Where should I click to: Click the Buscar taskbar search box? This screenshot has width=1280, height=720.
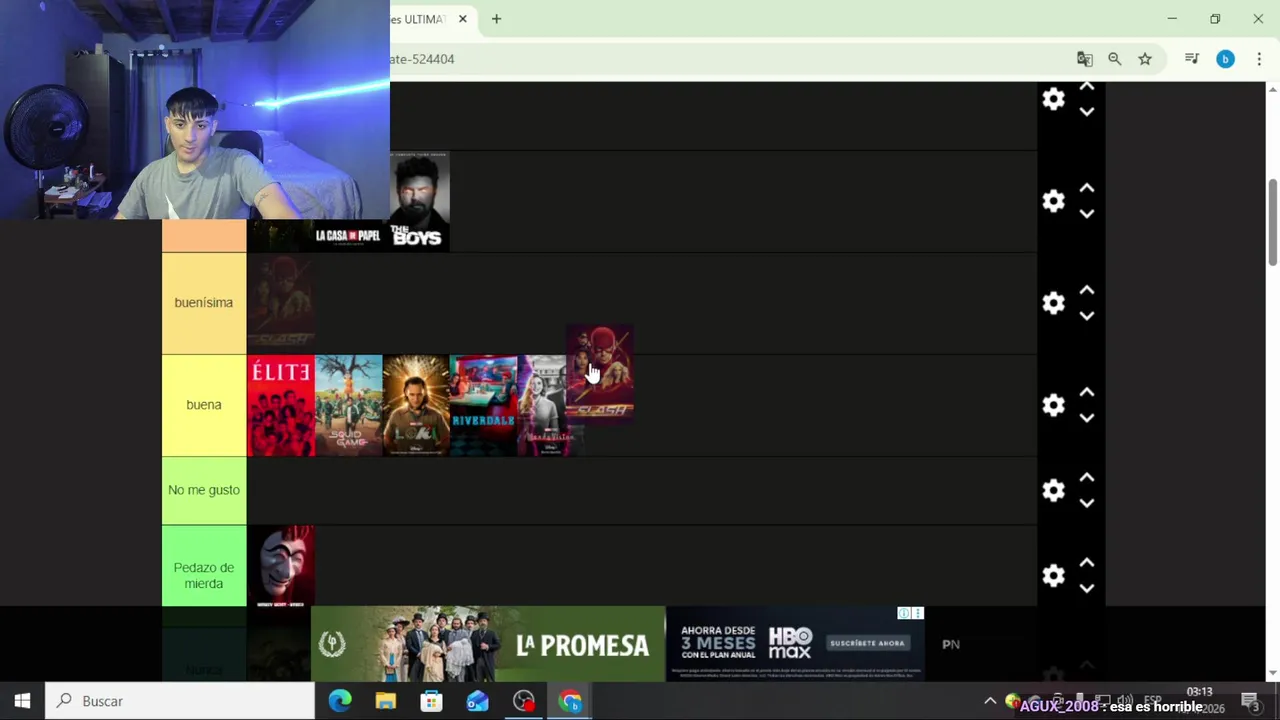[x=180, y=701]
